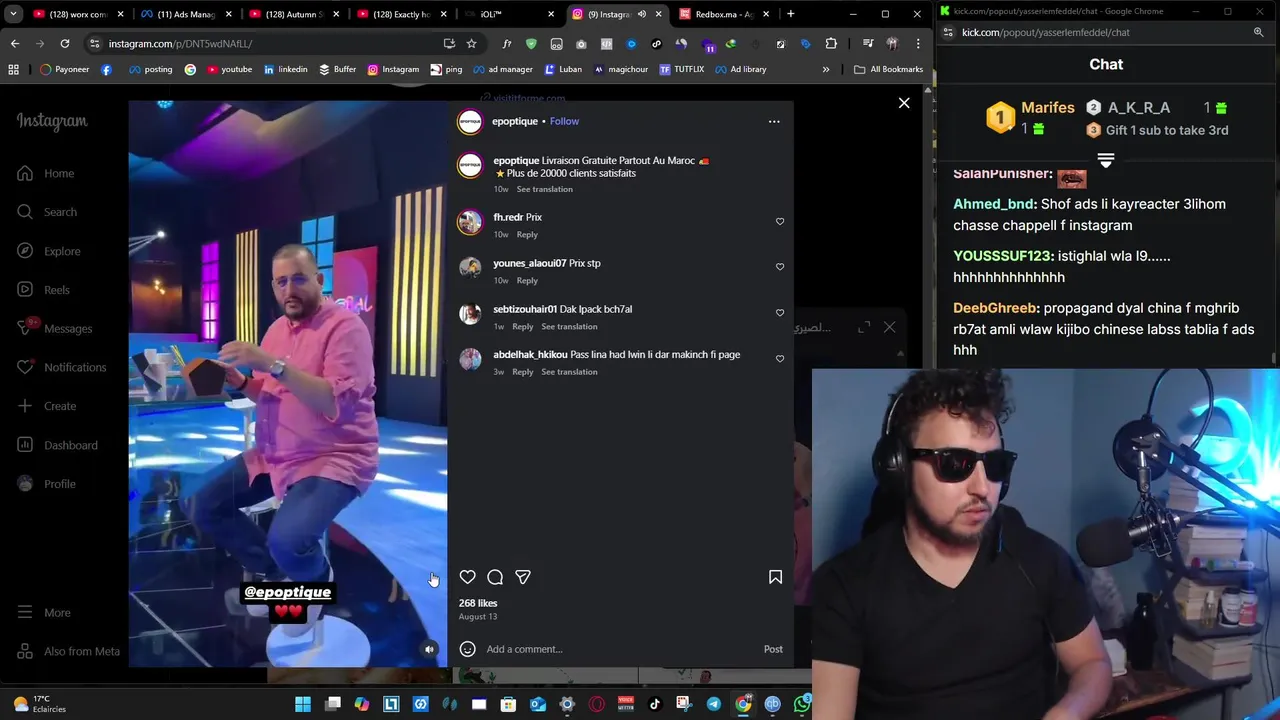Screen dimensions: 1280x720
Task: Open Windows Start menu
Action: [x=303, y=704]
